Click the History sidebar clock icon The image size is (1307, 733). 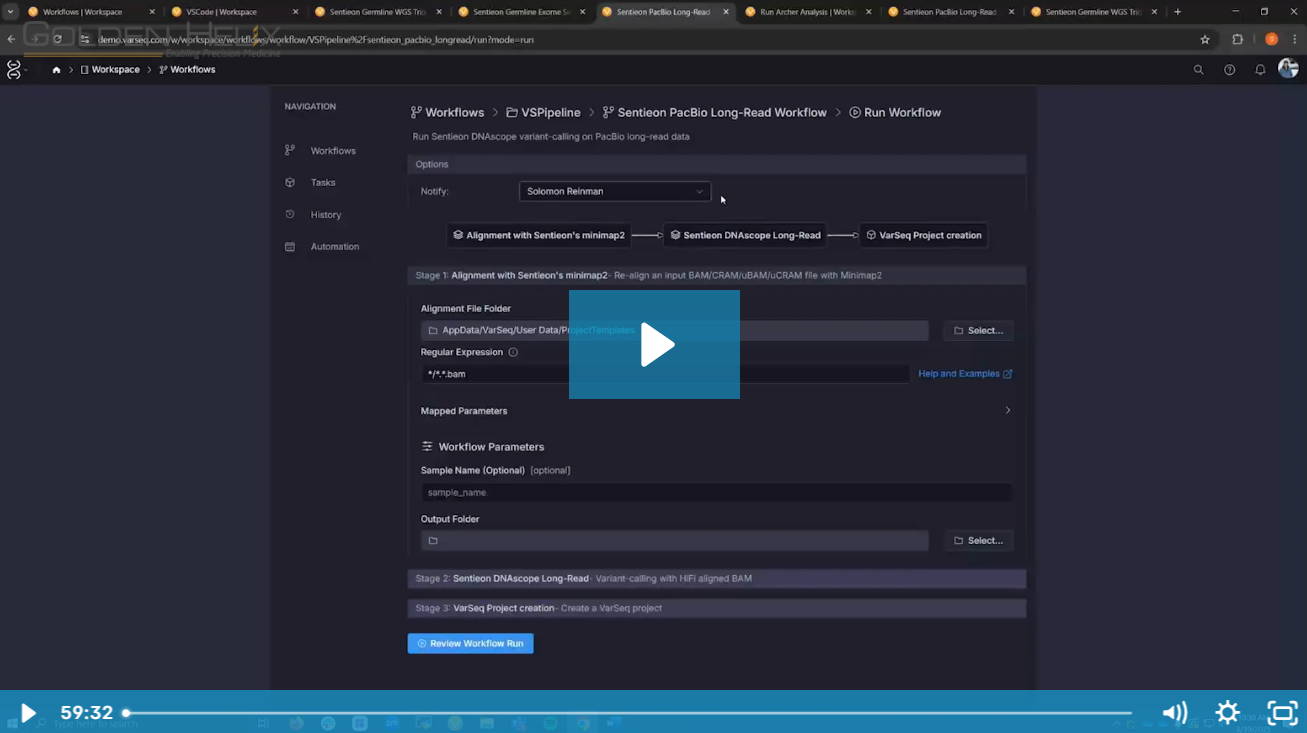pyautogui.click(x=290, y=214)
